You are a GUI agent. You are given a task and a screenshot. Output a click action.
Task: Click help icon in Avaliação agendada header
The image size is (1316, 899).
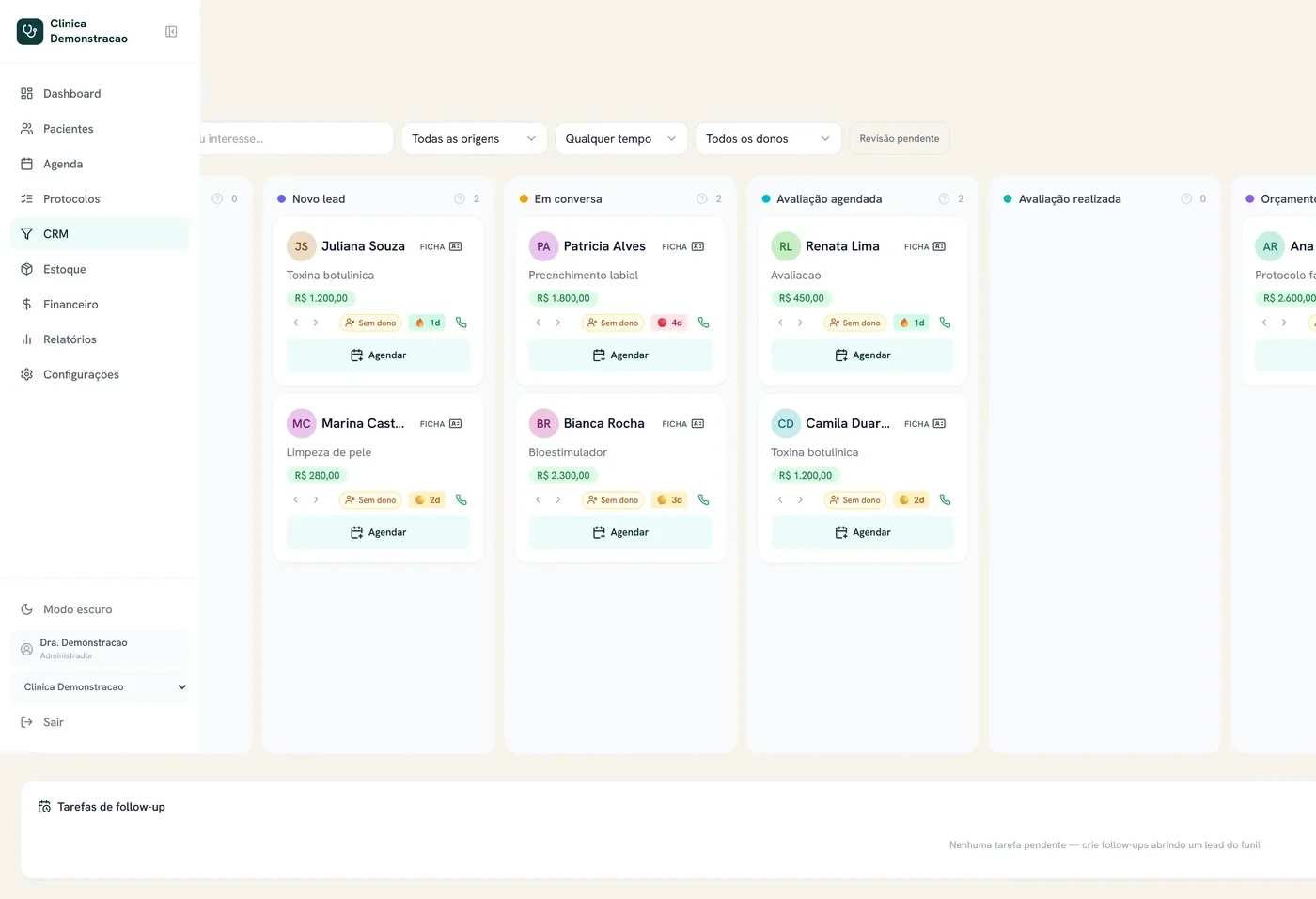click(944, 199)
